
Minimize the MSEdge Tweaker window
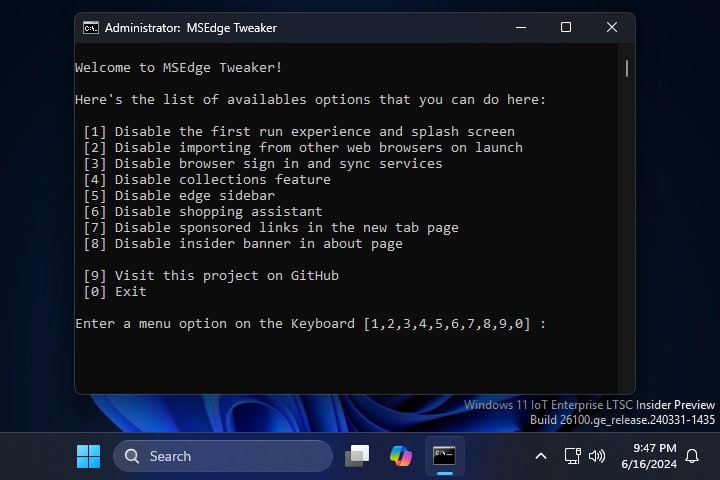[x=520, y=28]
